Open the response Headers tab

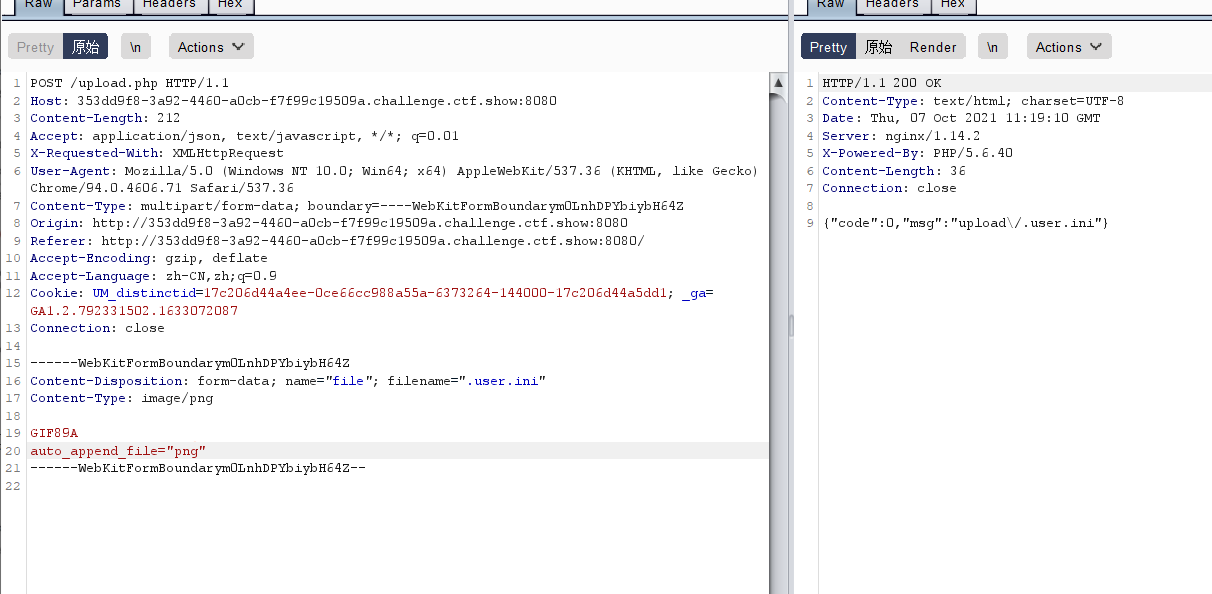pyautogui.click(x=892, y=5)
